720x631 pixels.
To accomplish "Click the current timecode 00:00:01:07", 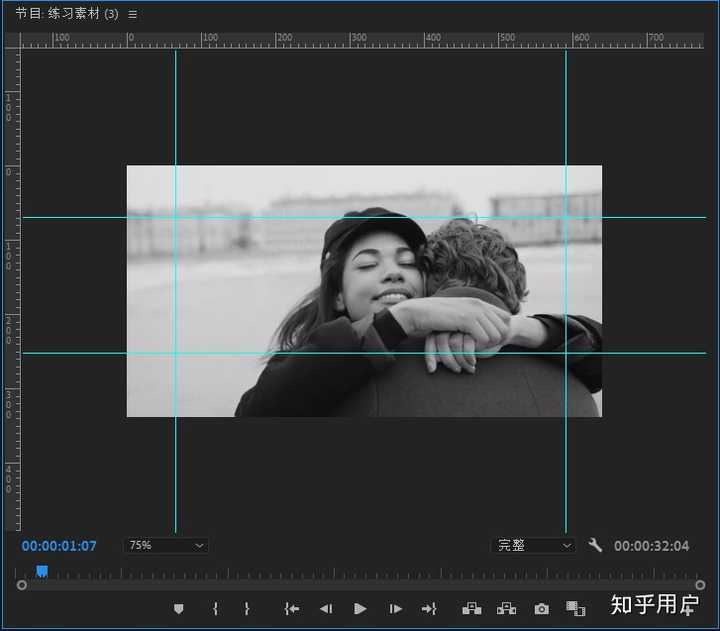I will coord(59,546).
